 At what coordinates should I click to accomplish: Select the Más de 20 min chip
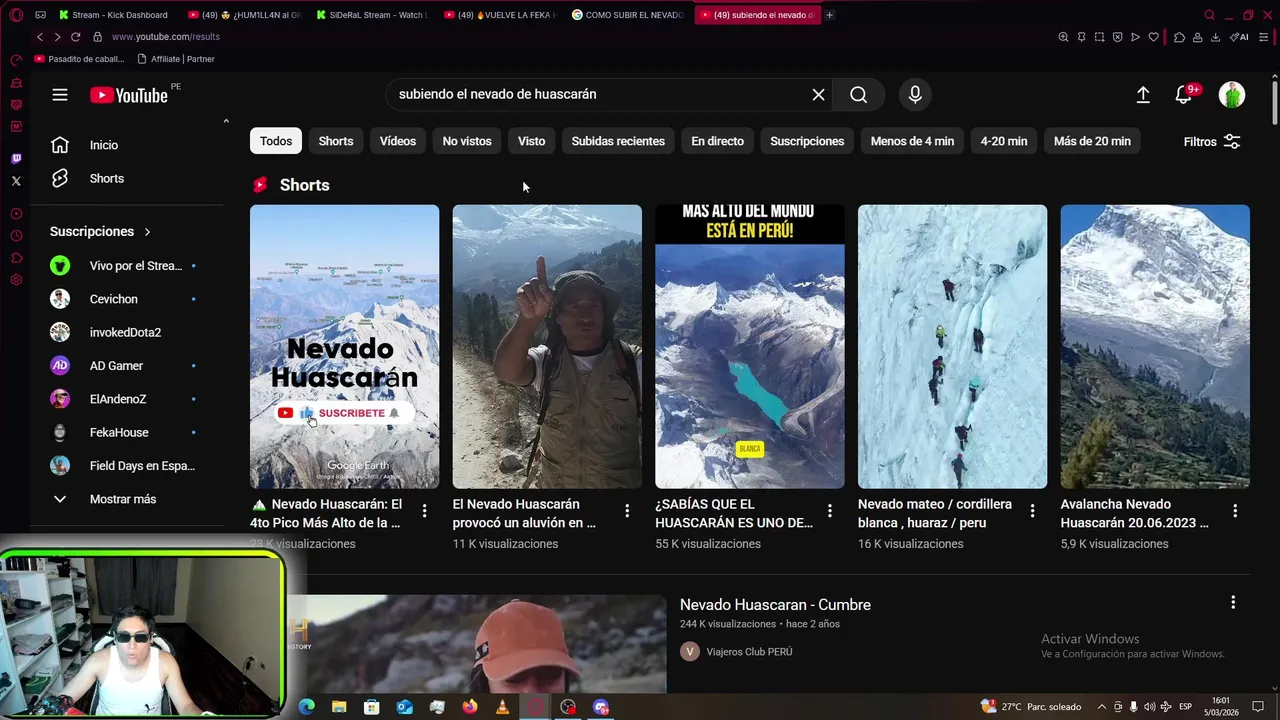tap(1092, 141)
